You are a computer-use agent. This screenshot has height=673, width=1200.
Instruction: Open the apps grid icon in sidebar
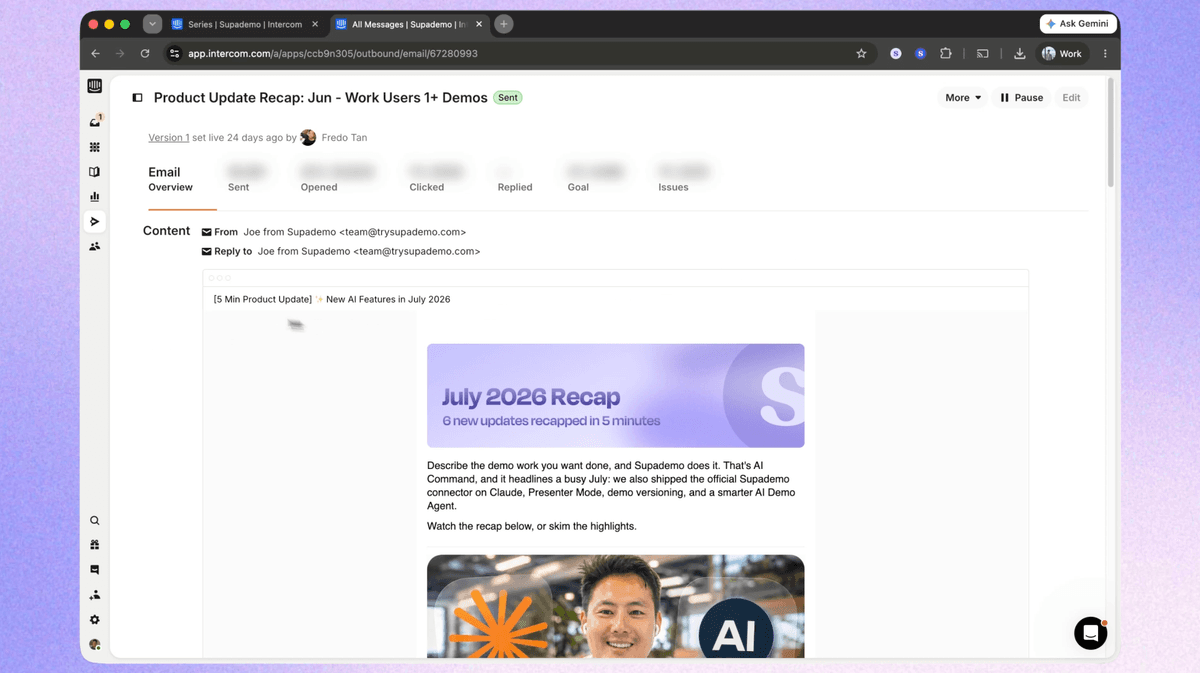point(95,147)
